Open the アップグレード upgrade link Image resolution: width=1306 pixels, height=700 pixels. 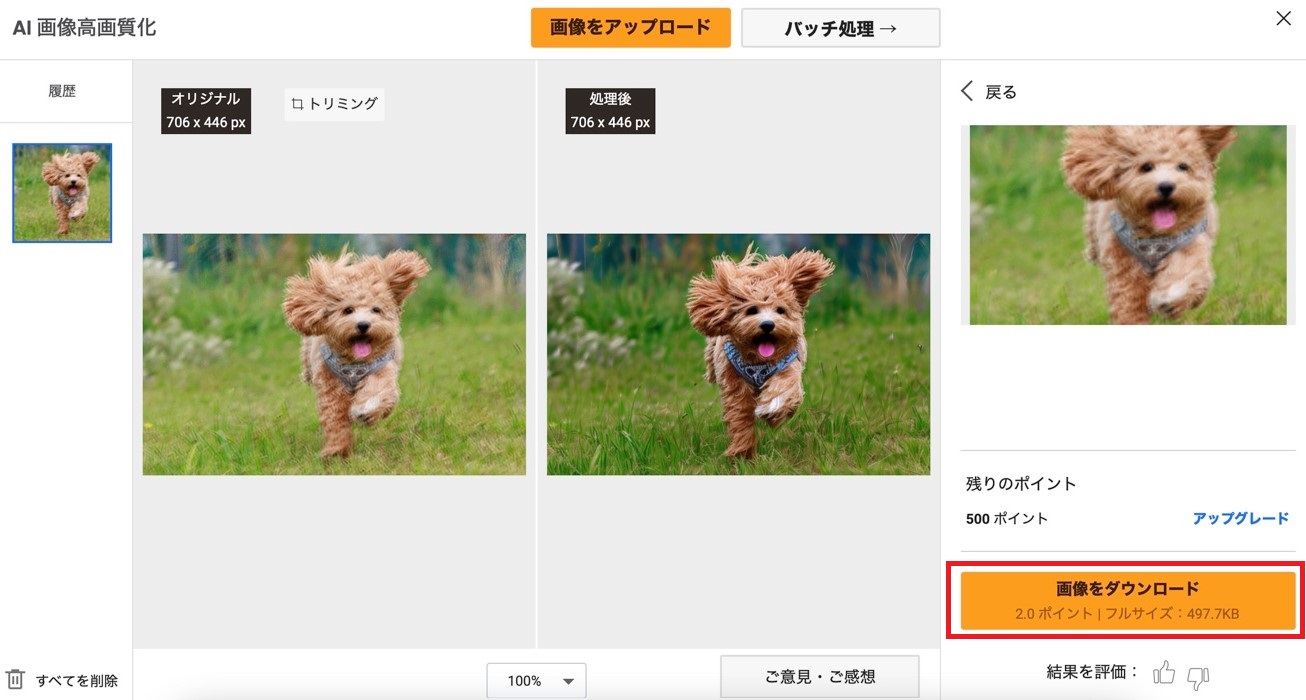coord(1241,518)
